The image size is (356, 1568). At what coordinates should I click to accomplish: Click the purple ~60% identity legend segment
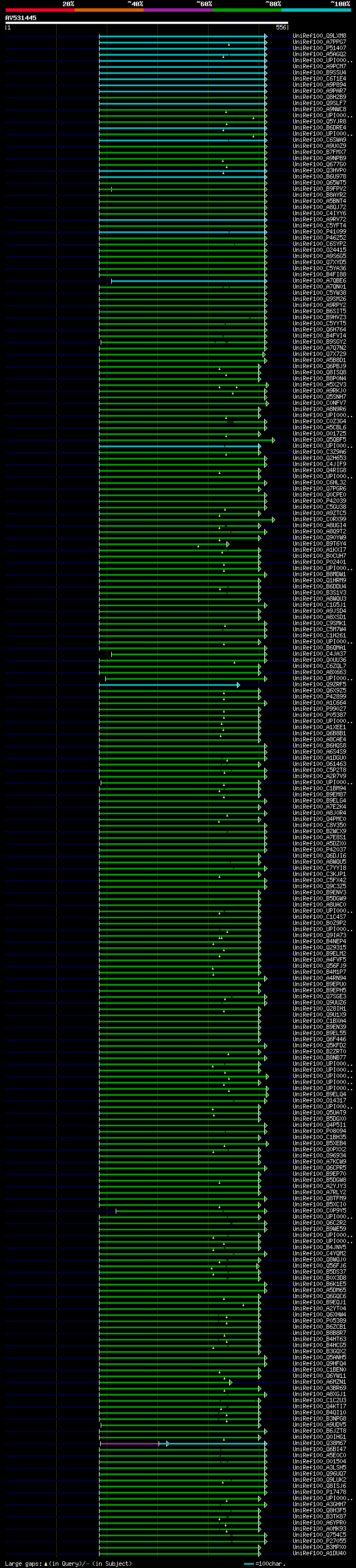click(177, 10)
